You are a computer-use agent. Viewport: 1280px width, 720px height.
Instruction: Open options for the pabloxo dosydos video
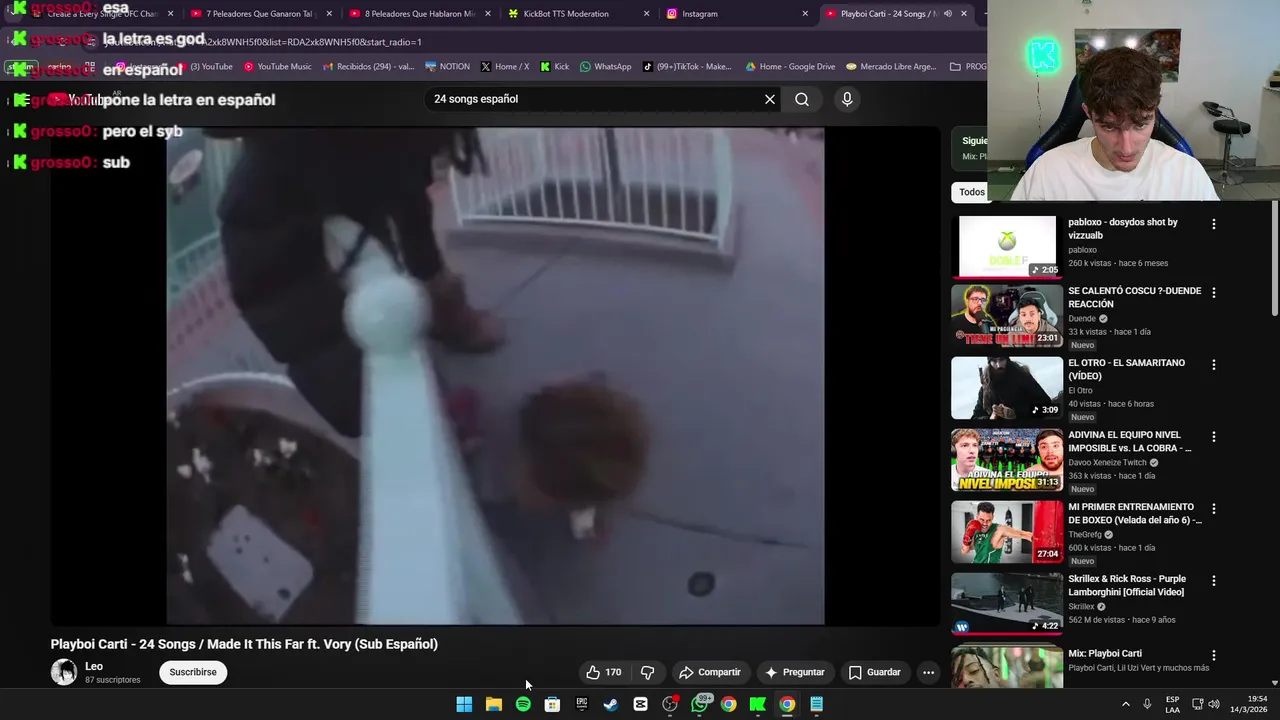click(1214, 225)
